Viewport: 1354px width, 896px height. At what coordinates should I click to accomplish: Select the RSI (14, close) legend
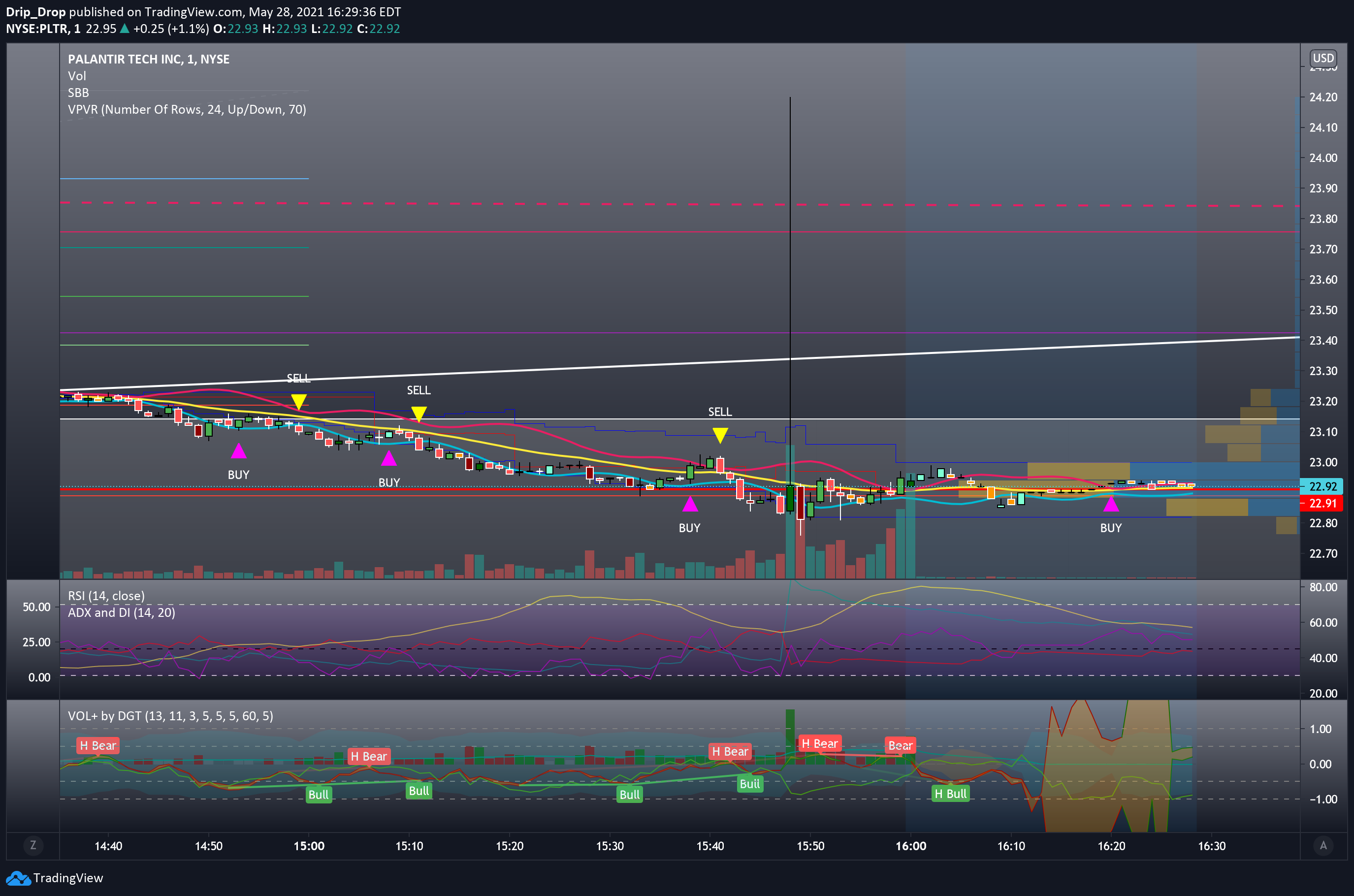(x=106, y=595)
